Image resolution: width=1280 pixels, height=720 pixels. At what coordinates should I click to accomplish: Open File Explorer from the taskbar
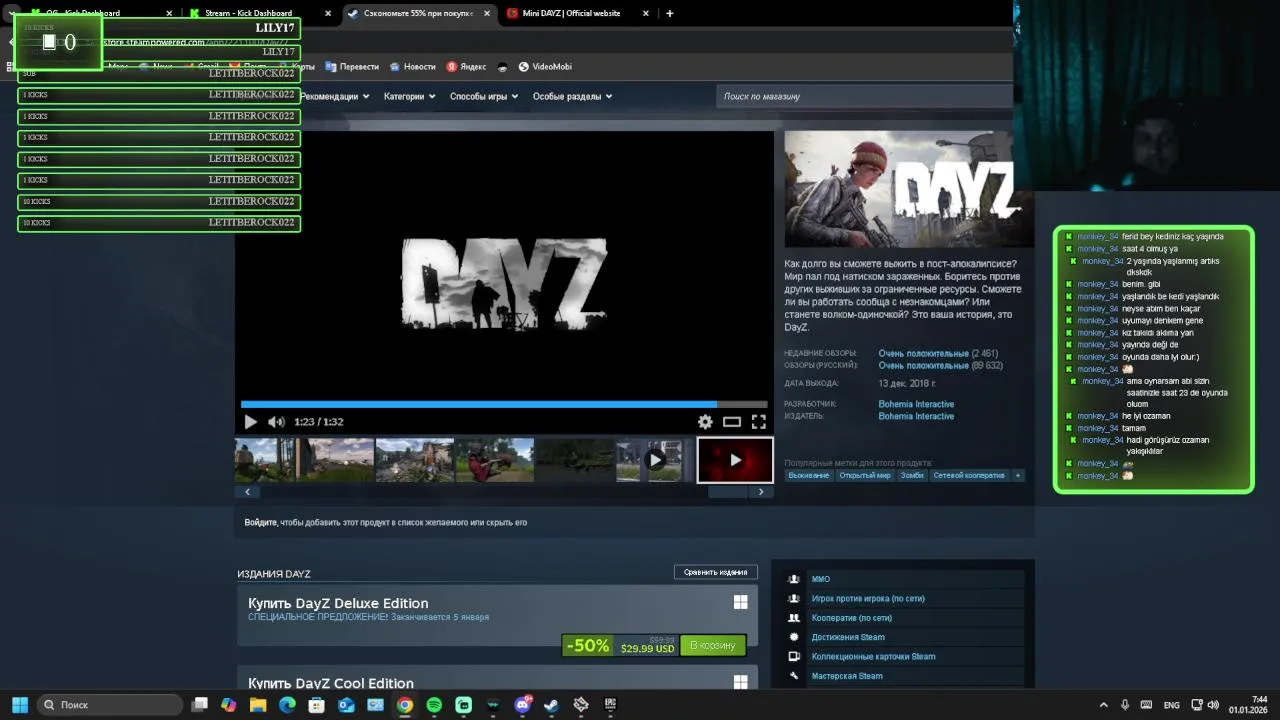click(258, 705)
